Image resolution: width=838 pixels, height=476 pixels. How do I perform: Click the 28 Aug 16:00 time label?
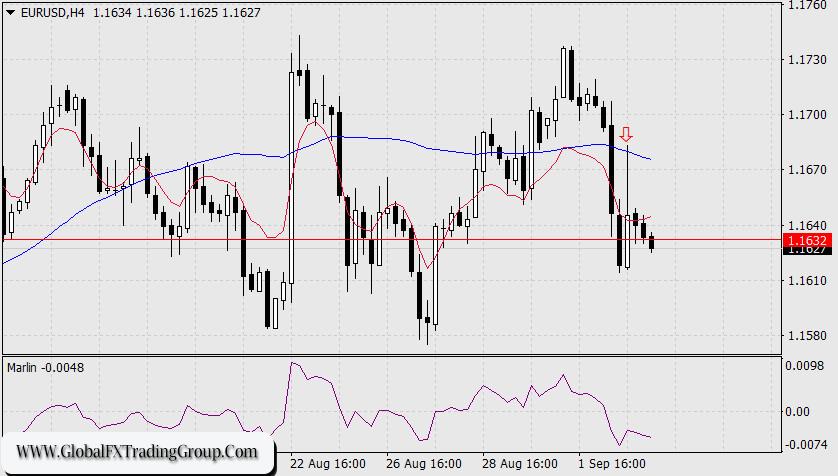tap(518, 464)
